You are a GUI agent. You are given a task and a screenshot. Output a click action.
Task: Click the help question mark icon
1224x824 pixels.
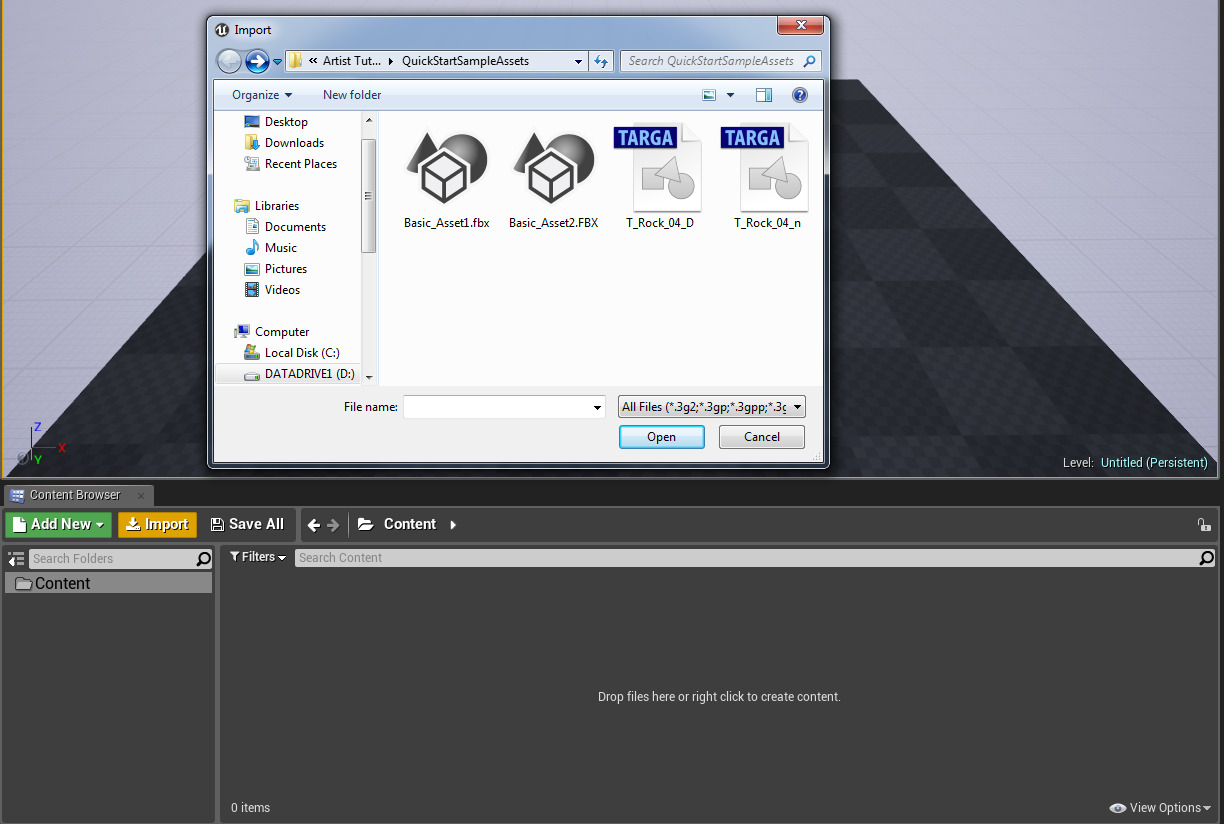(799, 95)
